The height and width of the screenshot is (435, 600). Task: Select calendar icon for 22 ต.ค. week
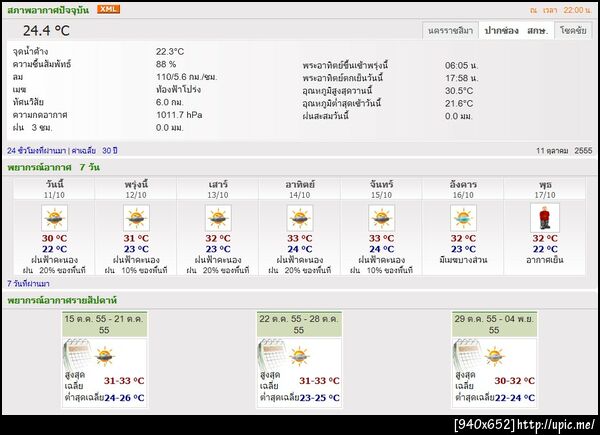tap(272, 354)
